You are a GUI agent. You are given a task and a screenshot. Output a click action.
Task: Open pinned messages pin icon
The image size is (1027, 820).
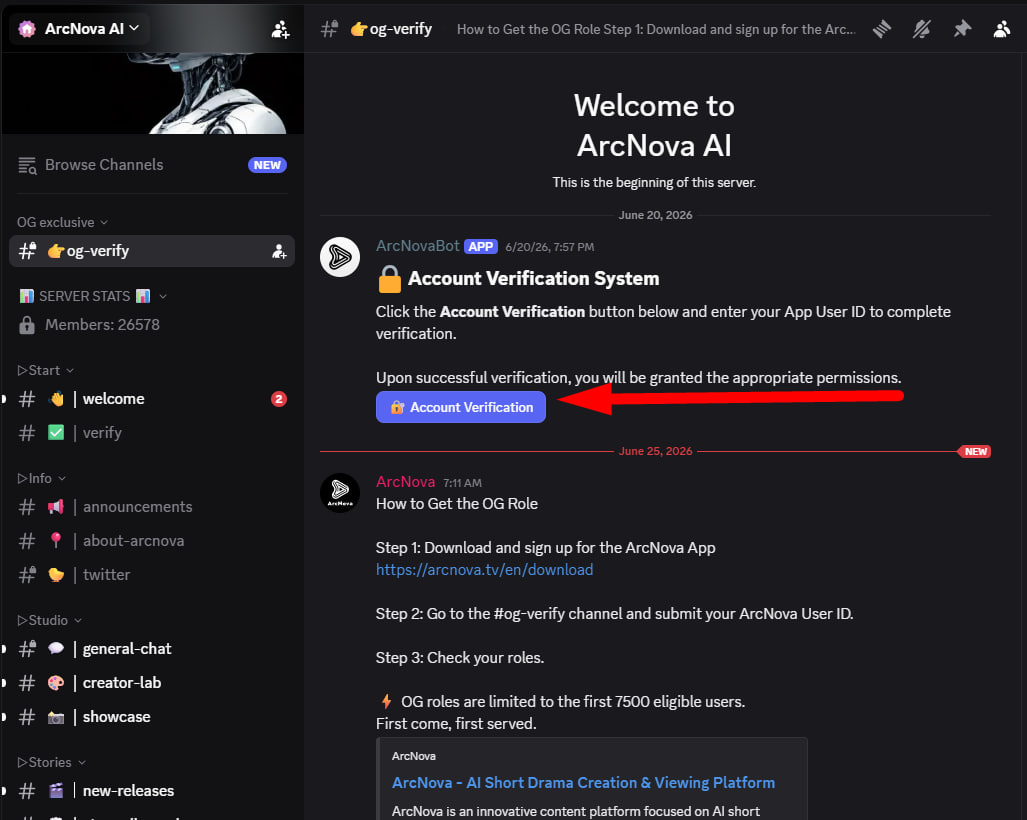pyautogui.click(x=962, y=29)
